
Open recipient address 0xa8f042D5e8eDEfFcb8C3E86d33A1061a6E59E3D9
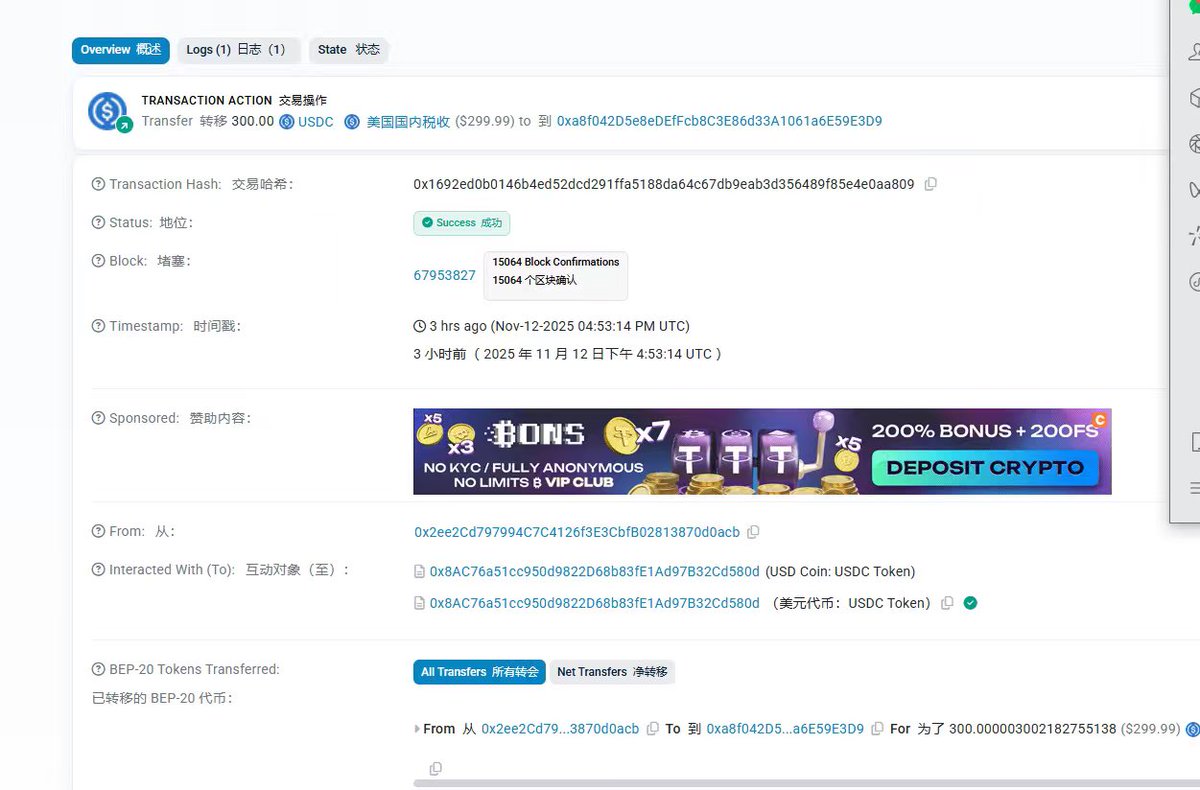[x=719, y=122]
